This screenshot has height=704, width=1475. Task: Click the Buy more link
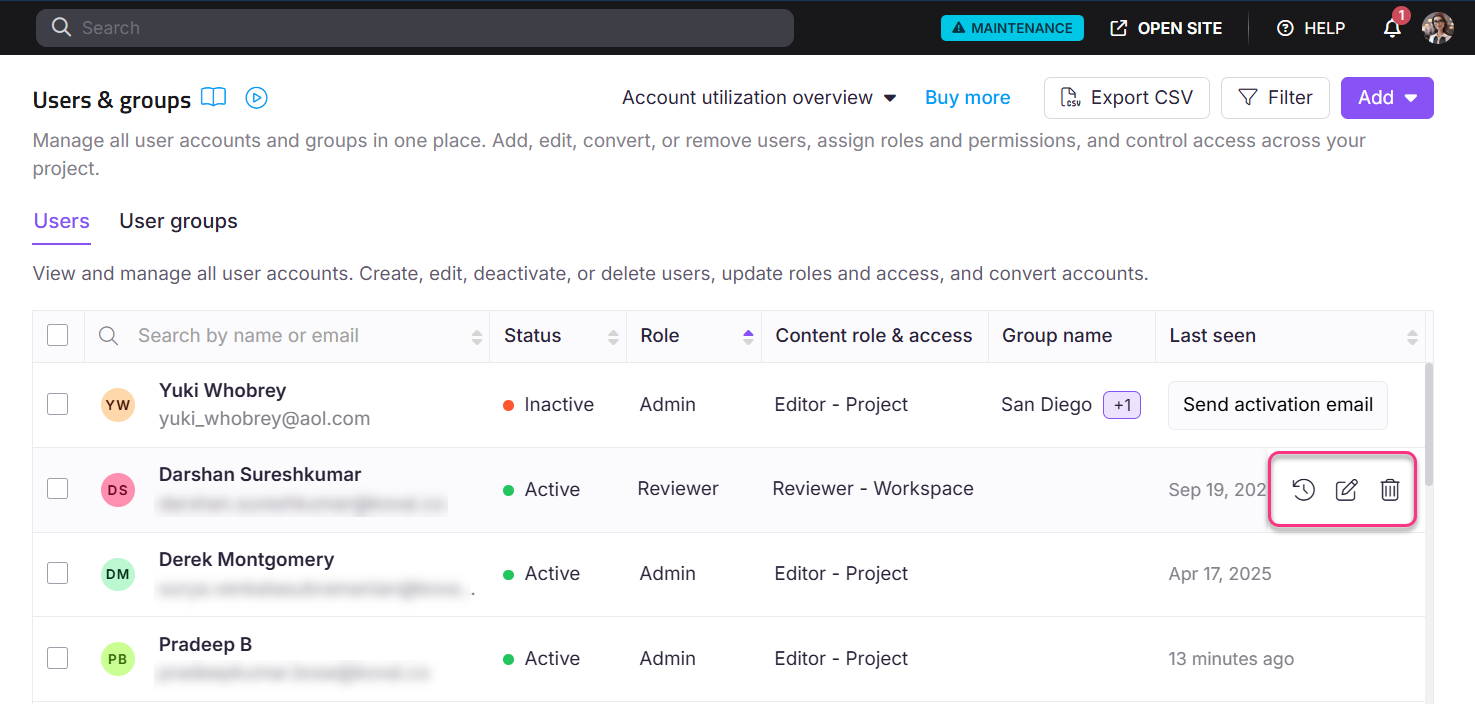point(967,97)
